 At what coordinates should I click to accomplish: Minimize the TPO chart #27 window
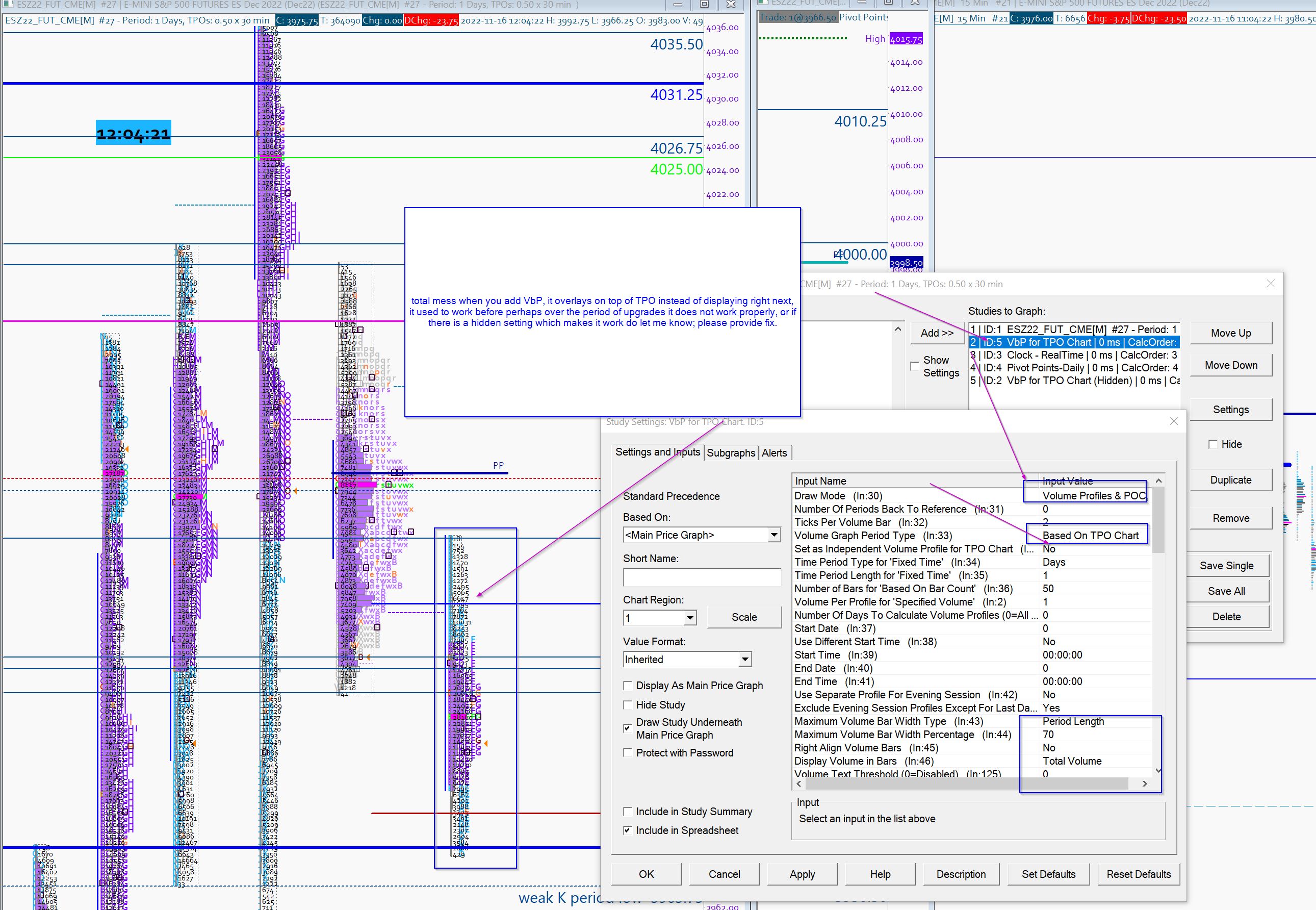678,4
